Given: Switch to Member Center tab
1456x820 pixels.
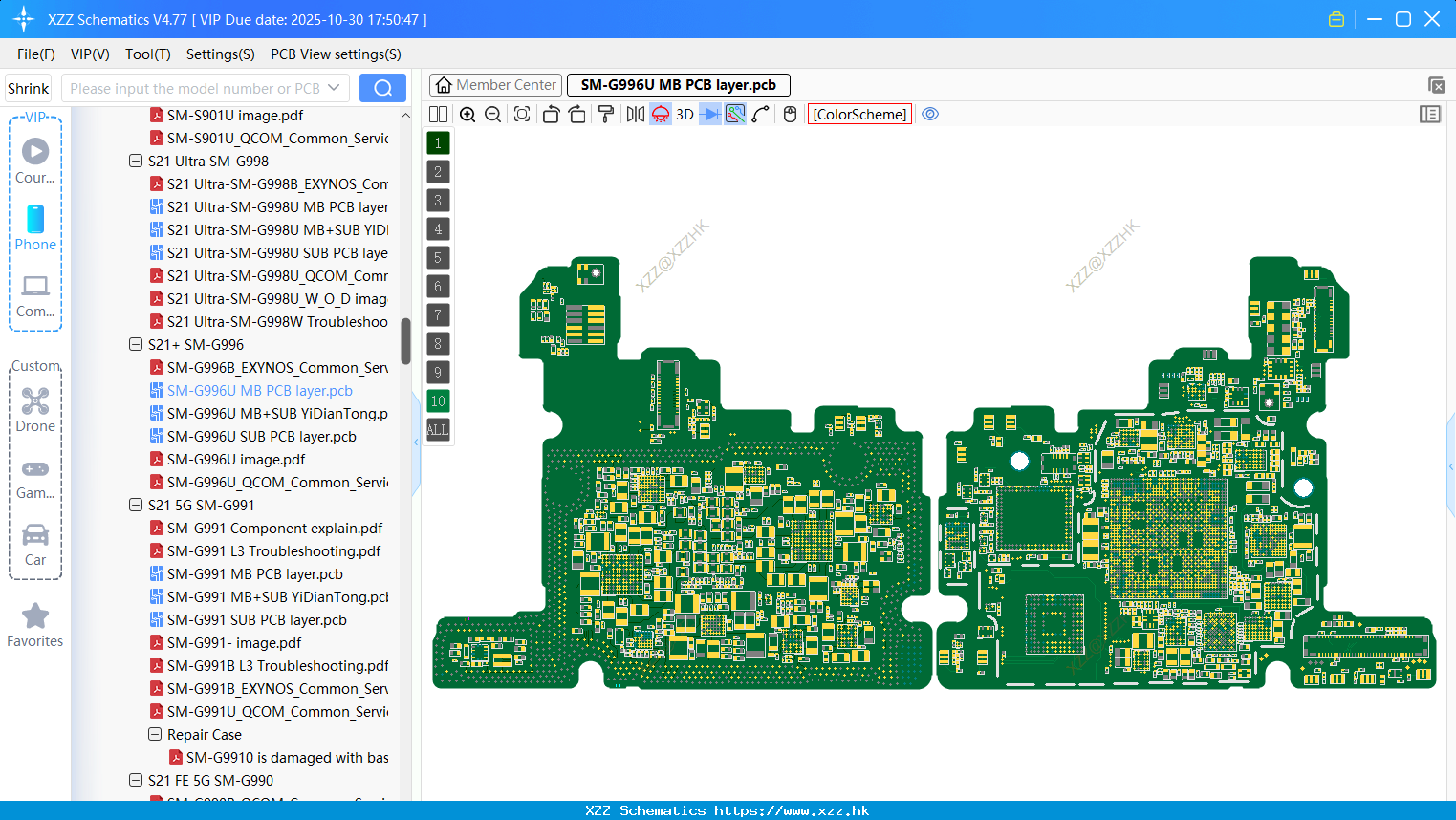Looking at the screenshot, I should (495, 85).
